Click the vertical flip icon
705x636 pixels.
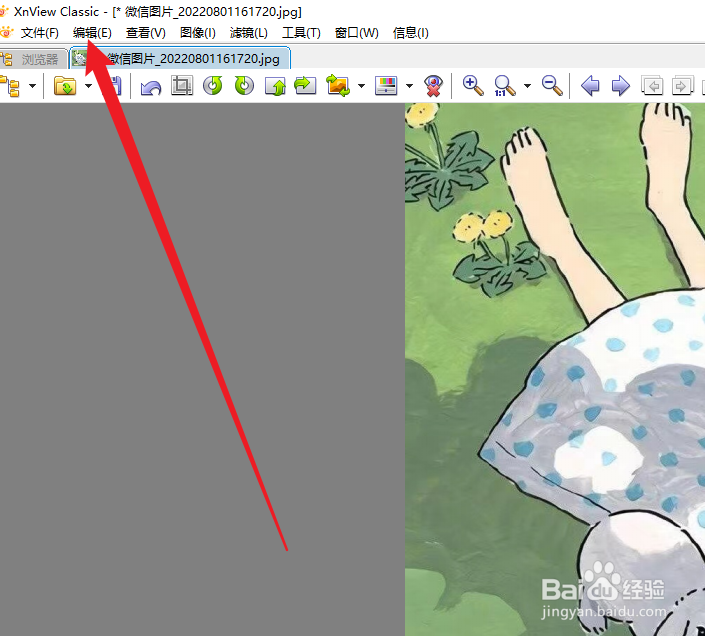275,86
